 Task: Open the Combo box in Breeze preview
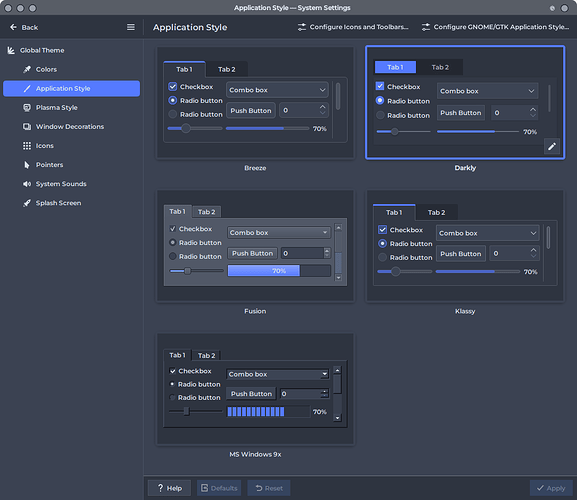(277, 90)
